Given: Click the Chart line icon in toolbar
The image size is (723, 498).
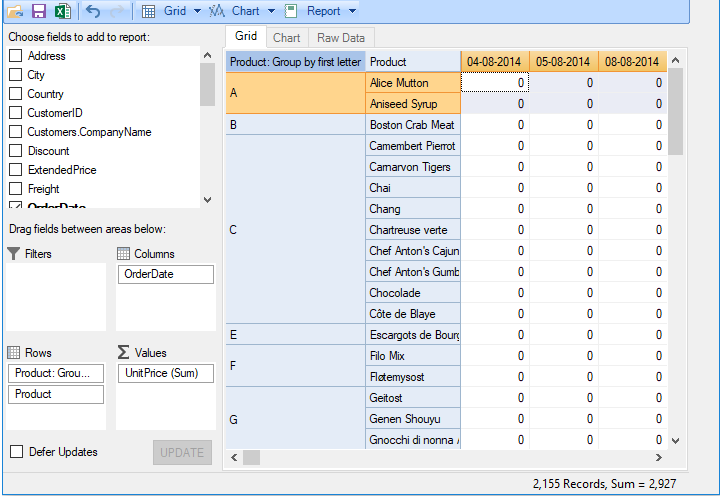Looking at the screenshot, I should click(217, 11).
